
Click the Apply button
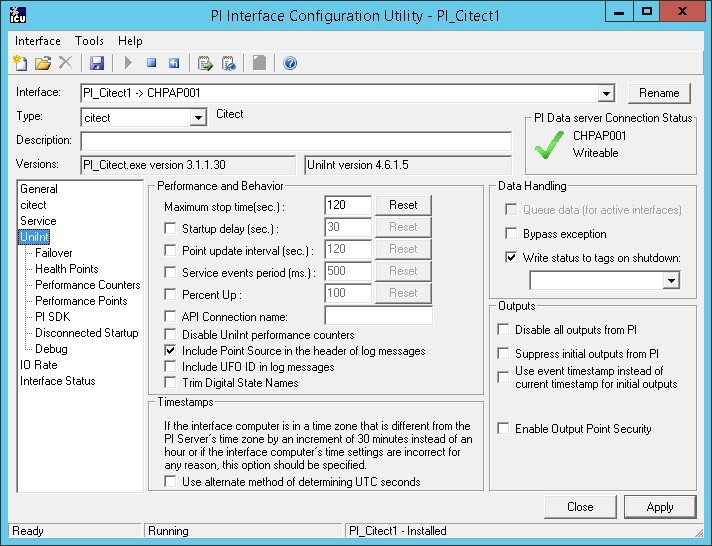(660, 506)
